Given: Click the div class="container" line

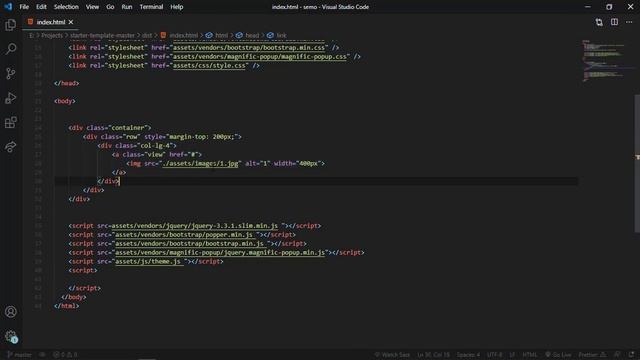Looking at the screenshot, I should click(x=110, y=128).
